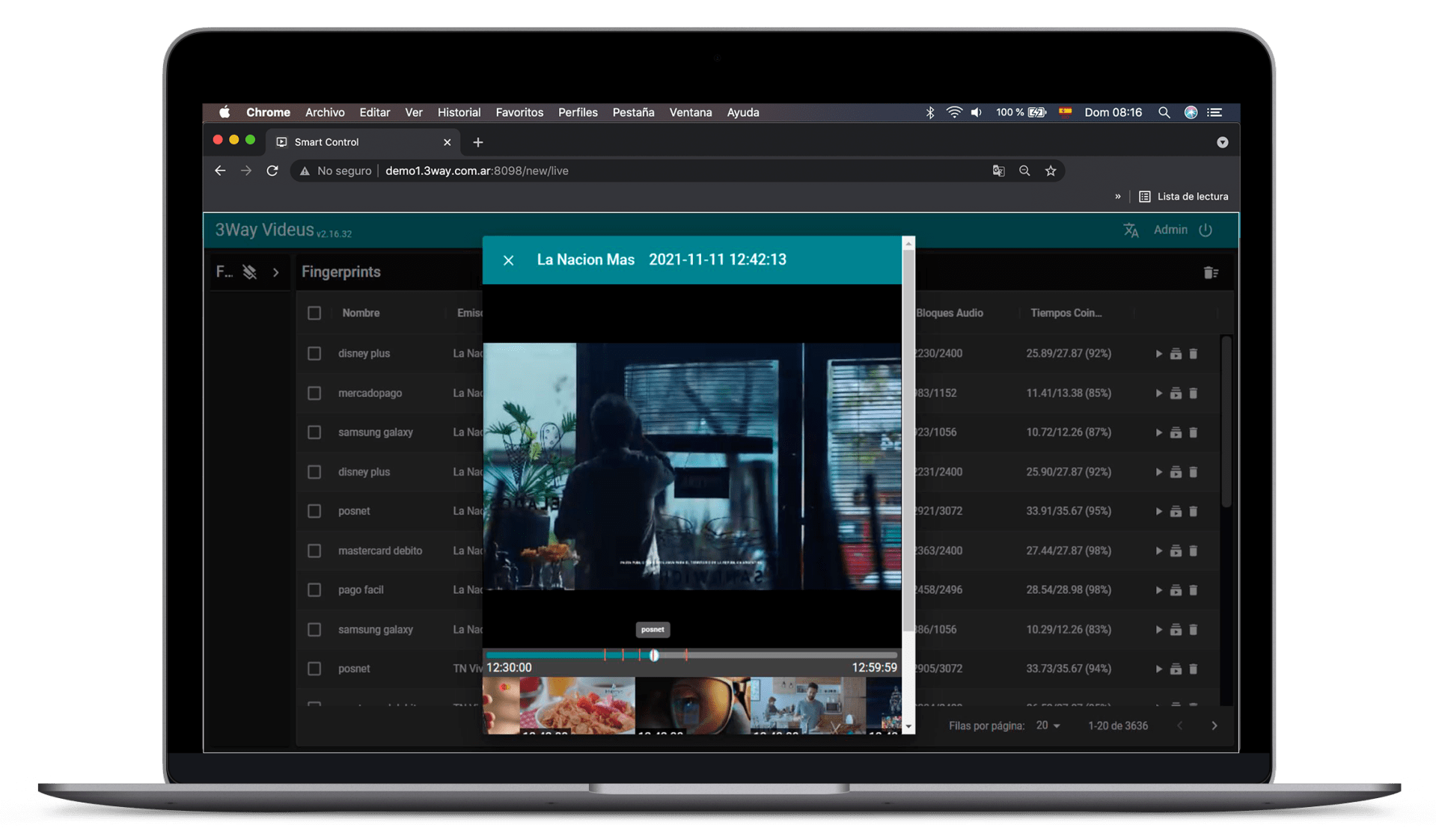Click the 3Way Videus app title
Screen dimensions: 1436x840
coord(264,230)
